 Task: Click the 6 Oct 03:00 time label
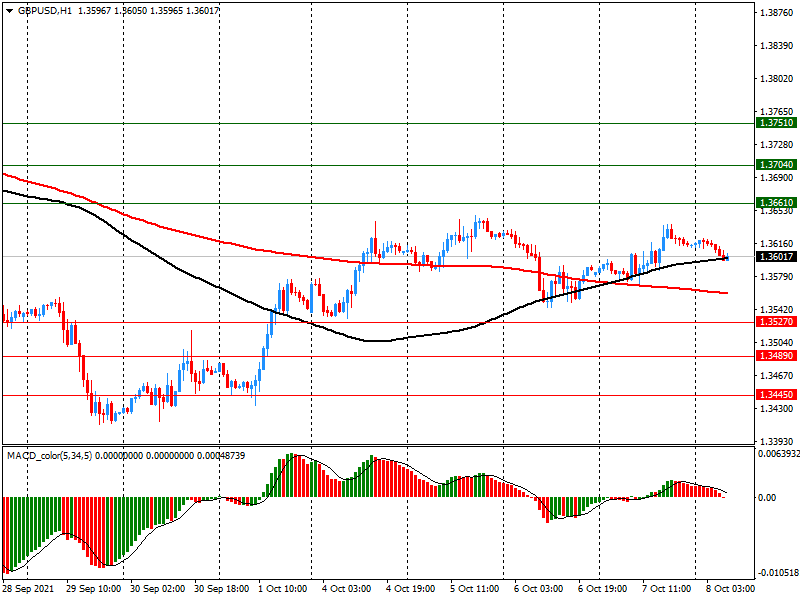tap(538, 589)
